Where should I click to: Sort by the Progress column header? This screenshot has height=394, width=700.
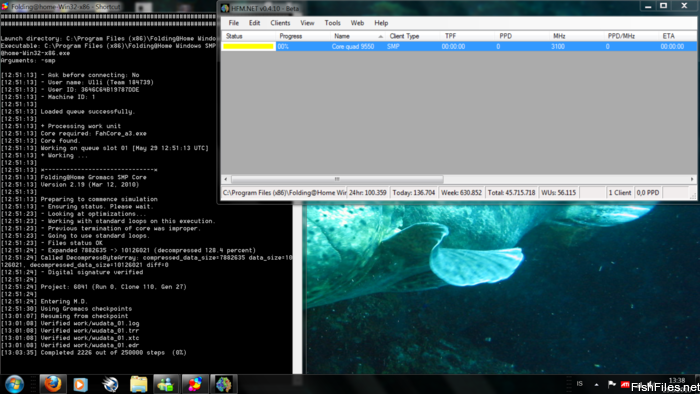tap(303, 36)
